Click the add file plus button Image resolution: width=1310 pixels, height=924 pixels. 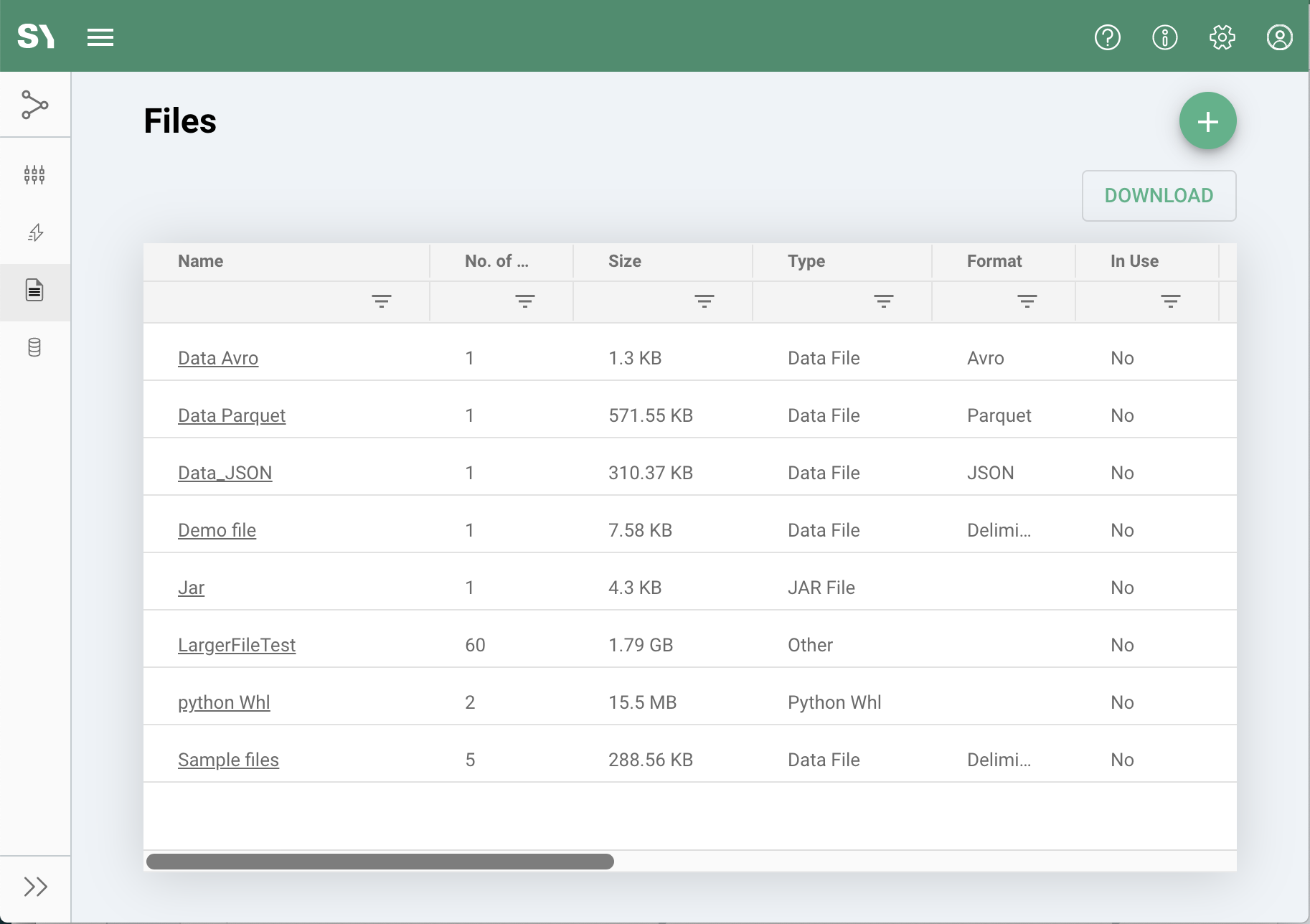click(x=1207, y=121)
